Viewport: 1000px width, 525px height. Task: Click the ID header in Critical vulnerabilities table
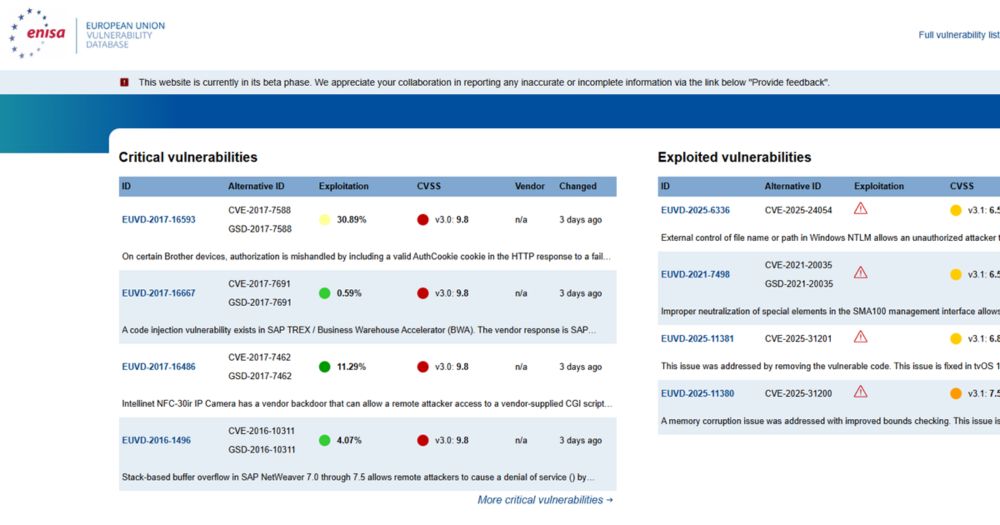pos(126,186)
